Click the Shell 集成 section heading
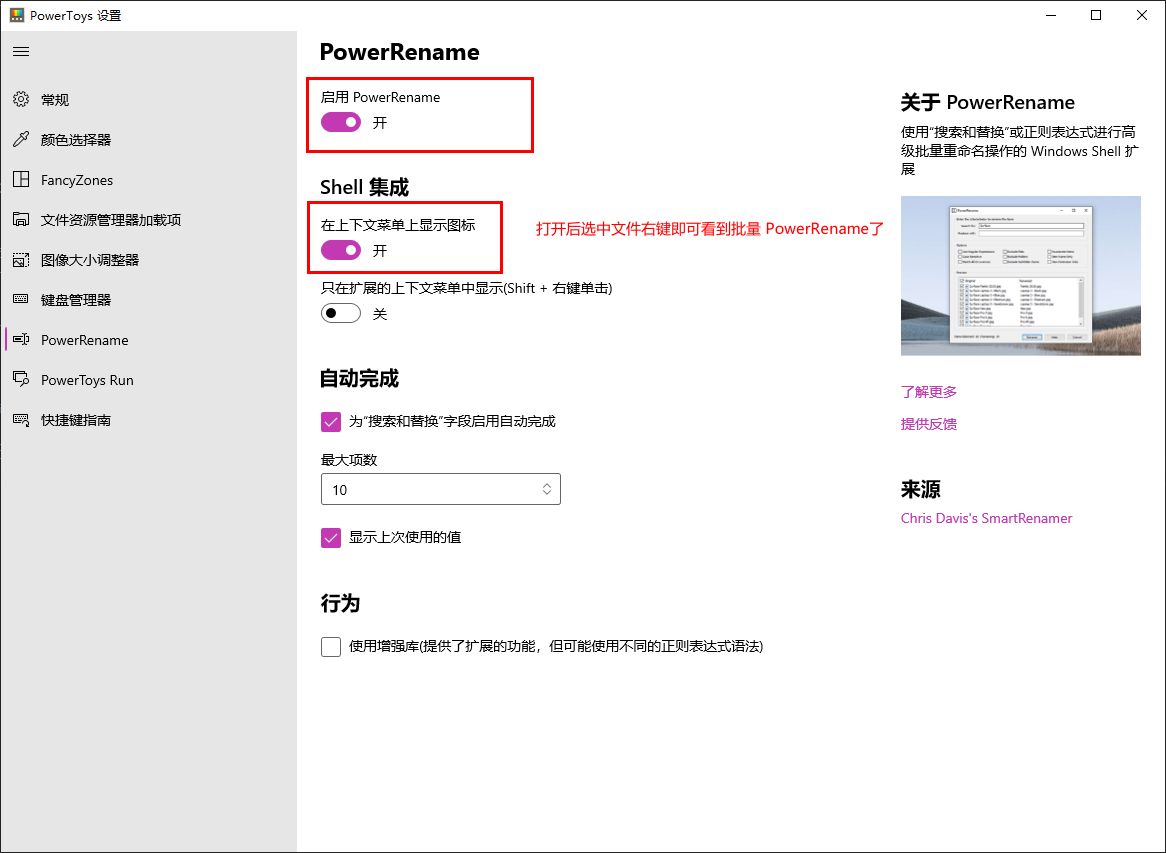 (x=364, y=187)
